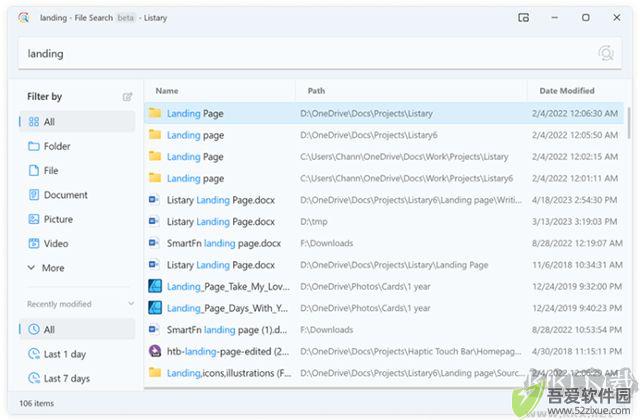Screen dimensions: 640x420
Task: Click the Landing_Page_Days_With_Y... file icon
Action: 155,308
